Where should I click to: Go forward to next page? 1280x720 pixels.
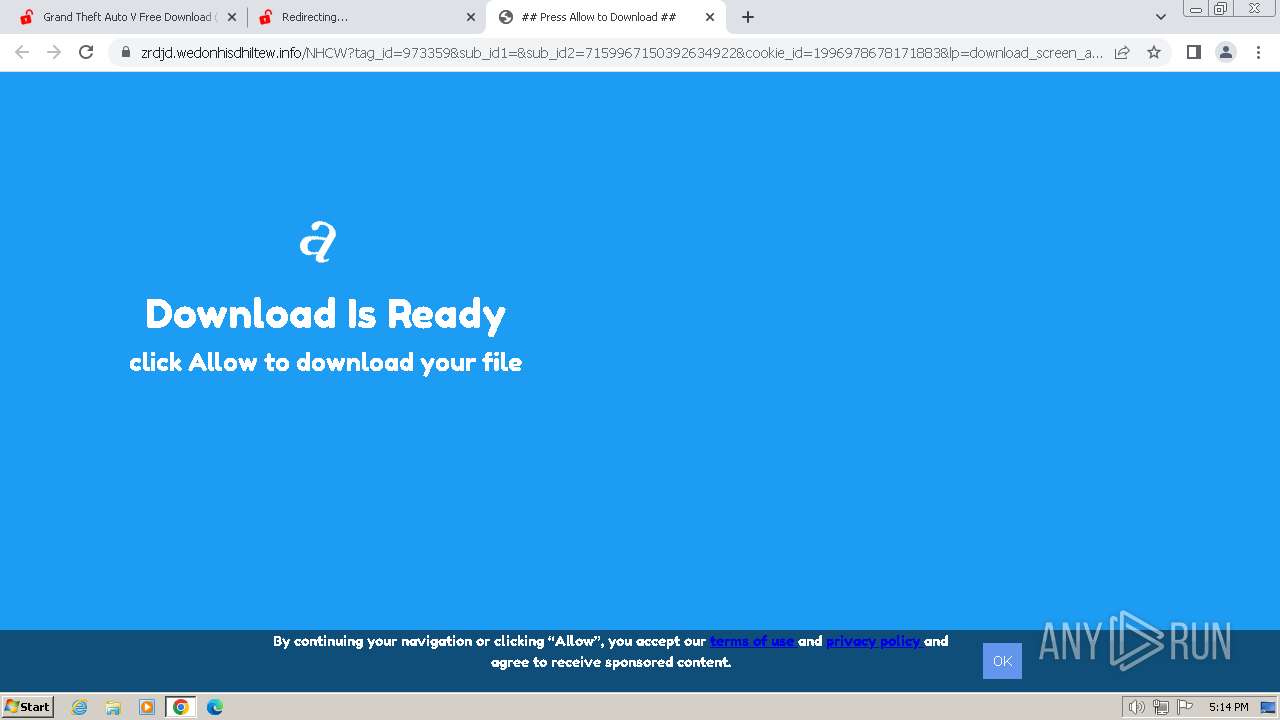click(x=54, y=52)
